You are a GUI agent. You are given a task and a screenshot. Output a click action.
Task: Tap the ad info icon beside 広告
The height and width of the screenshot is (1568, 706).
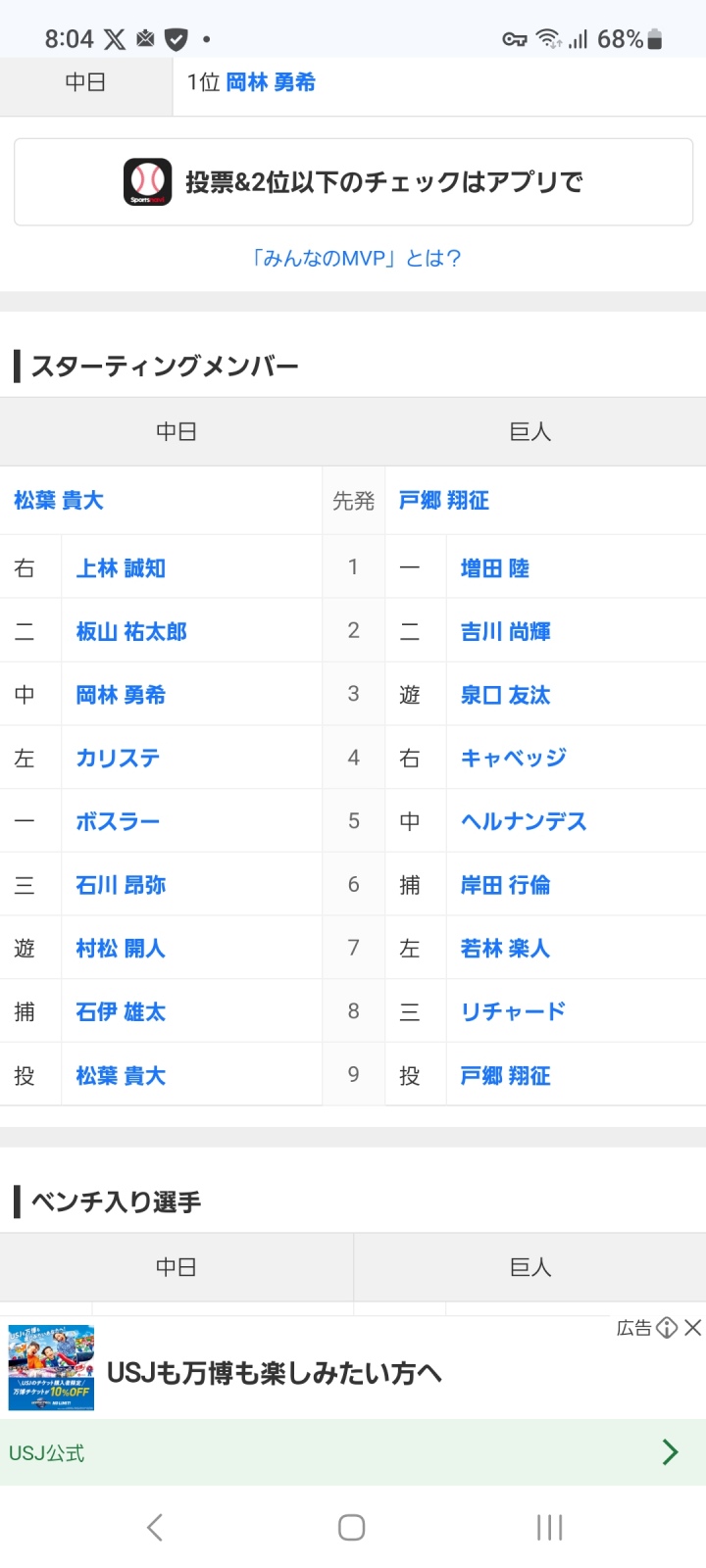[x=667, y=1328]
